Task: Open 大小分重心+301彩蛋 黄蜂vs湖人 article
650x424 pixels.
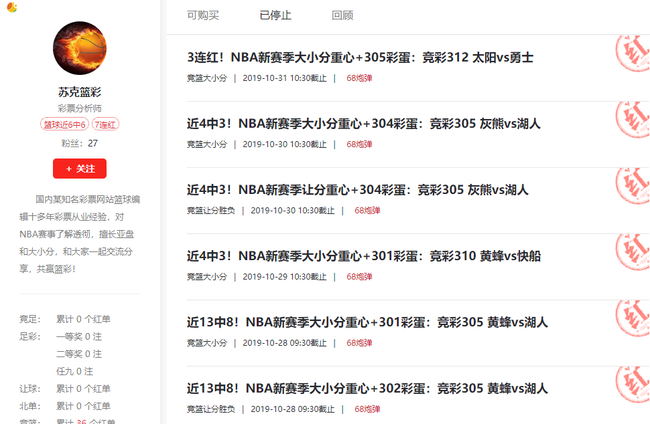Action: click(x=367, y=322)
